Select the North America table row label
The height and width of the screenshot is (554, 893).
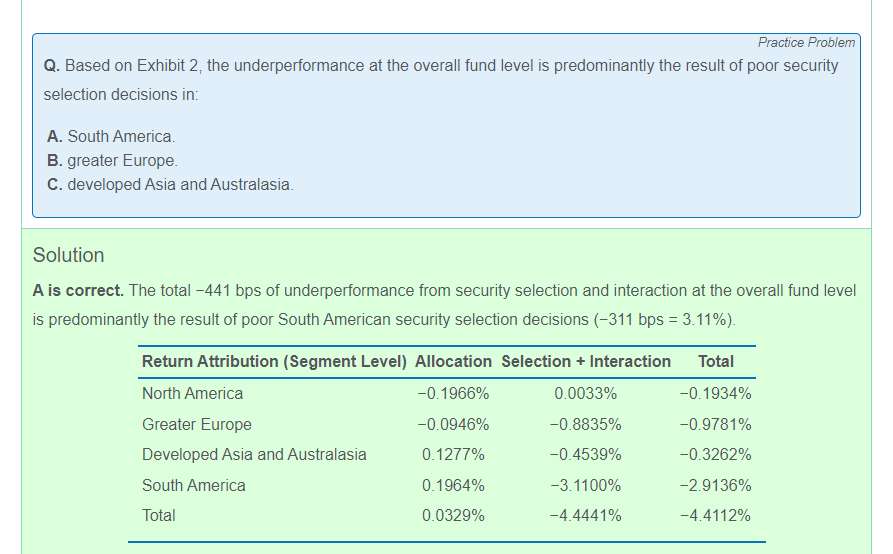pos(192,393)
